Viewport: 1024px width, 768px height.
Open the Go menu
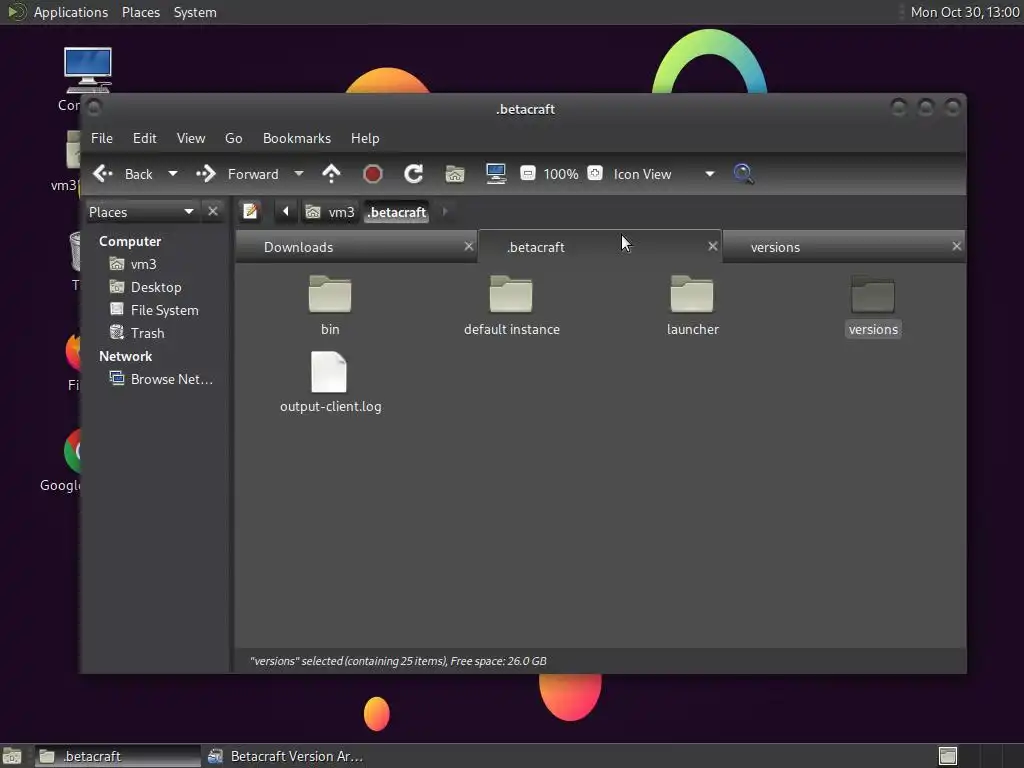[233, 138]
